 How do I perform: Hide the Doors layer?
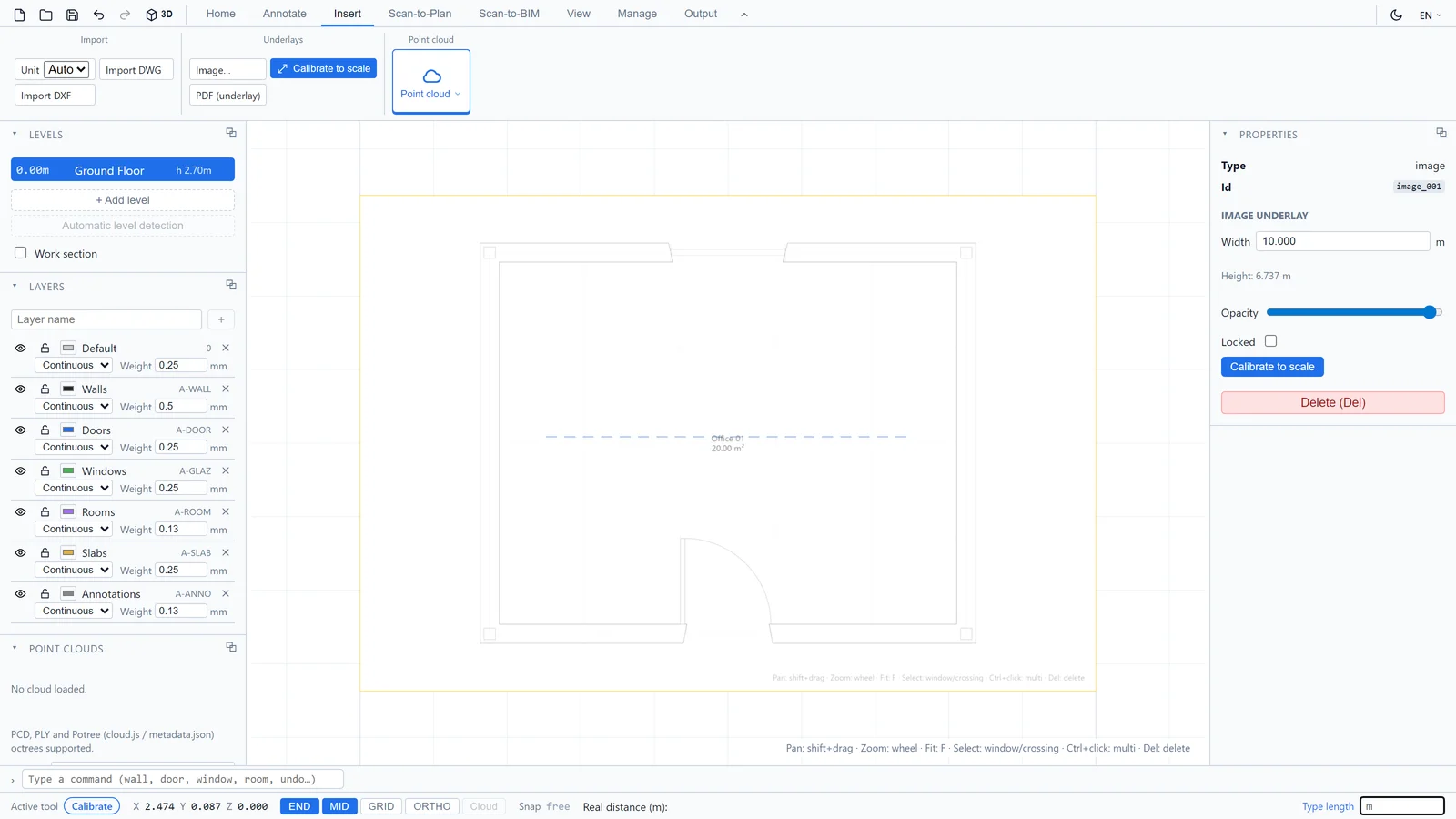click(20, 430)
